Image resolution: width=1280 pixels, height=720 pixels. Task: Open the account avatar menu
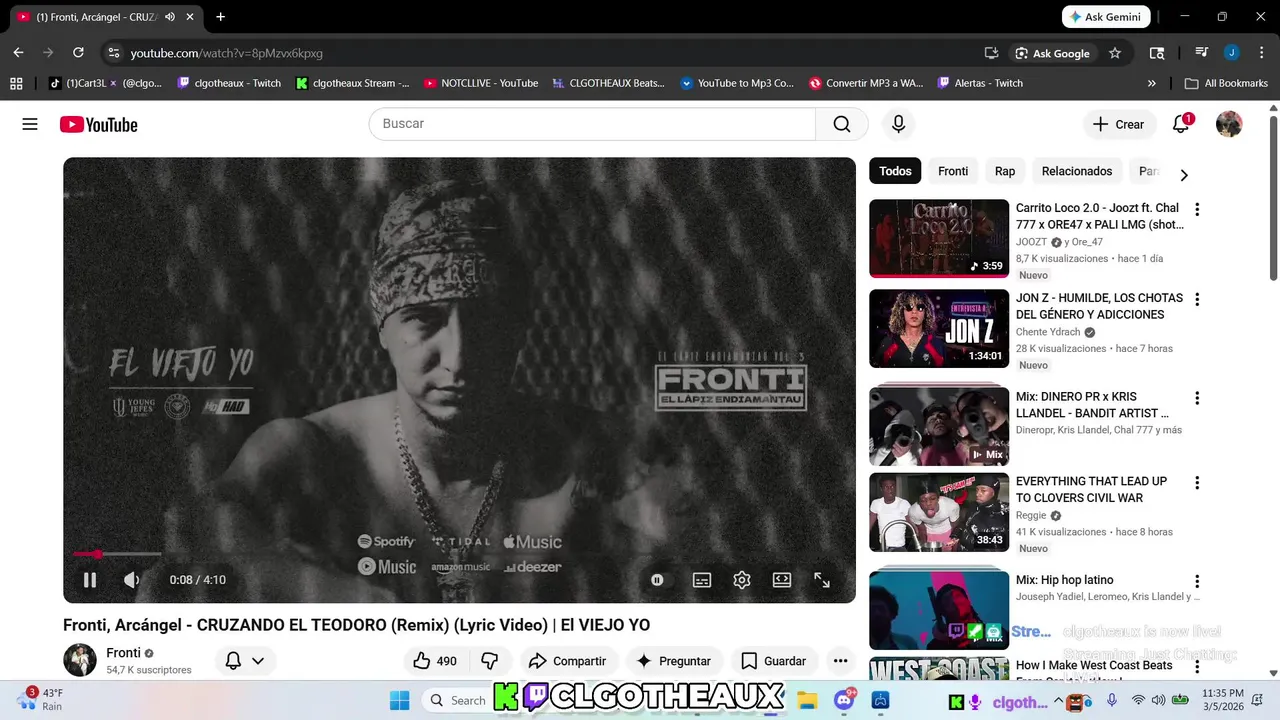(1229, 124)
